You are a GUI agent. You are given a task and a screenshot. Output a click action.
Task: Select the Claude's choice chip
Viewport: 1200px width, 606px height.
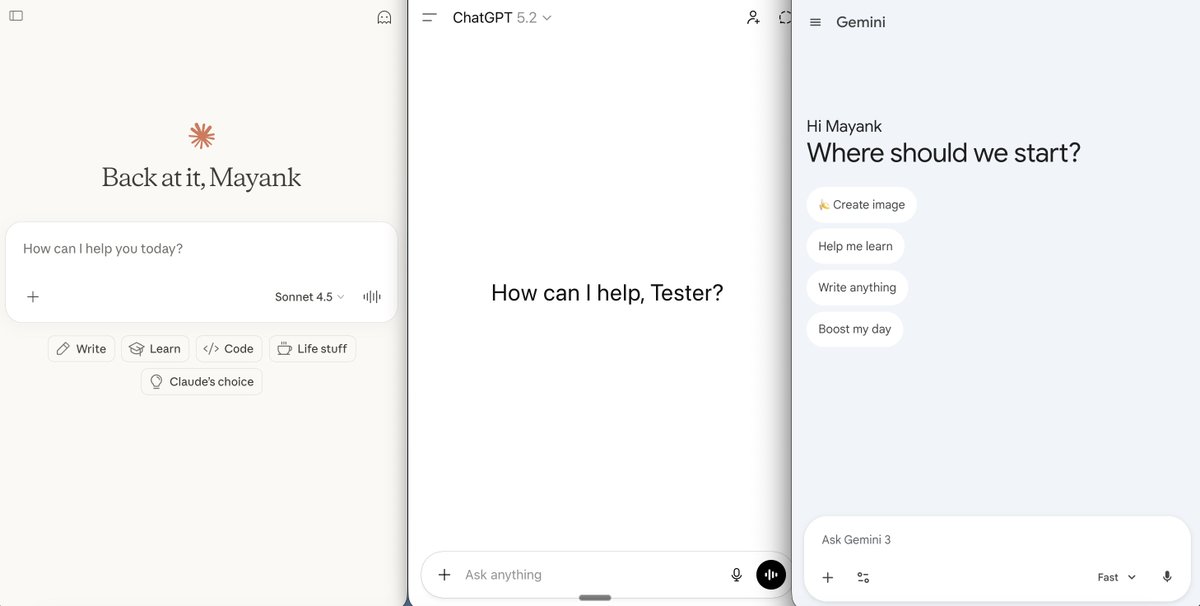pyautogui.click(x=202, y=382)
